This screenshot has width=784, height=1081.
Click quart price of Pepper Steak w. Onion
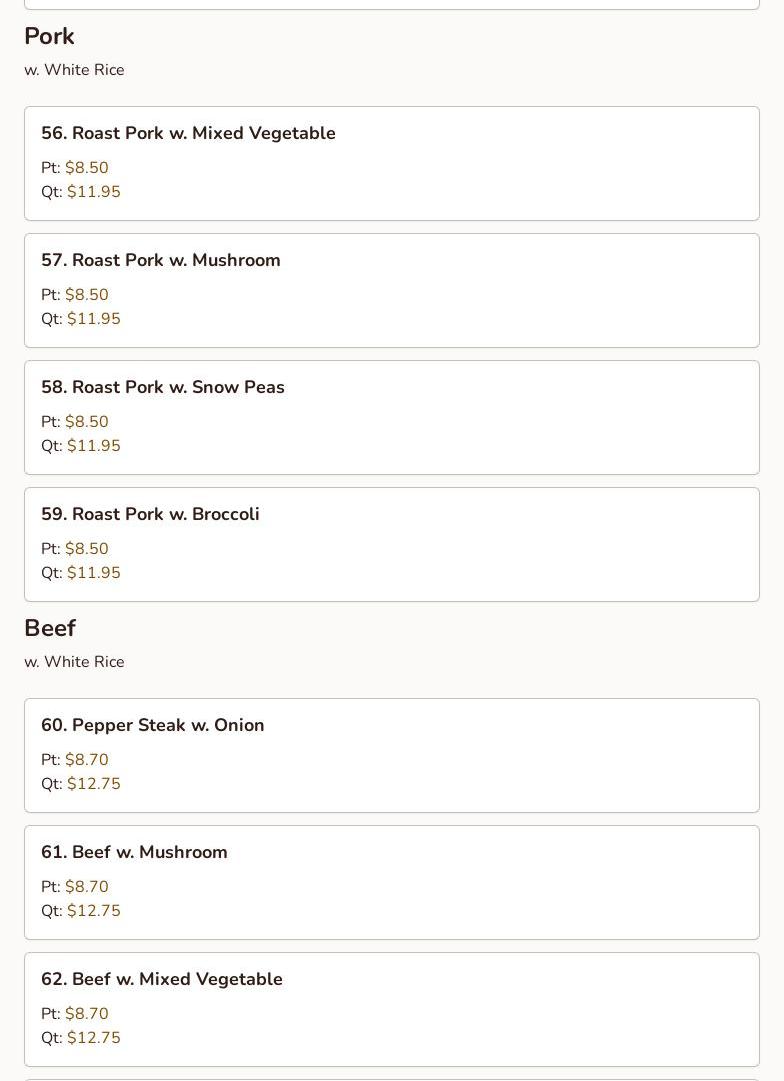(x=94, y=783)
